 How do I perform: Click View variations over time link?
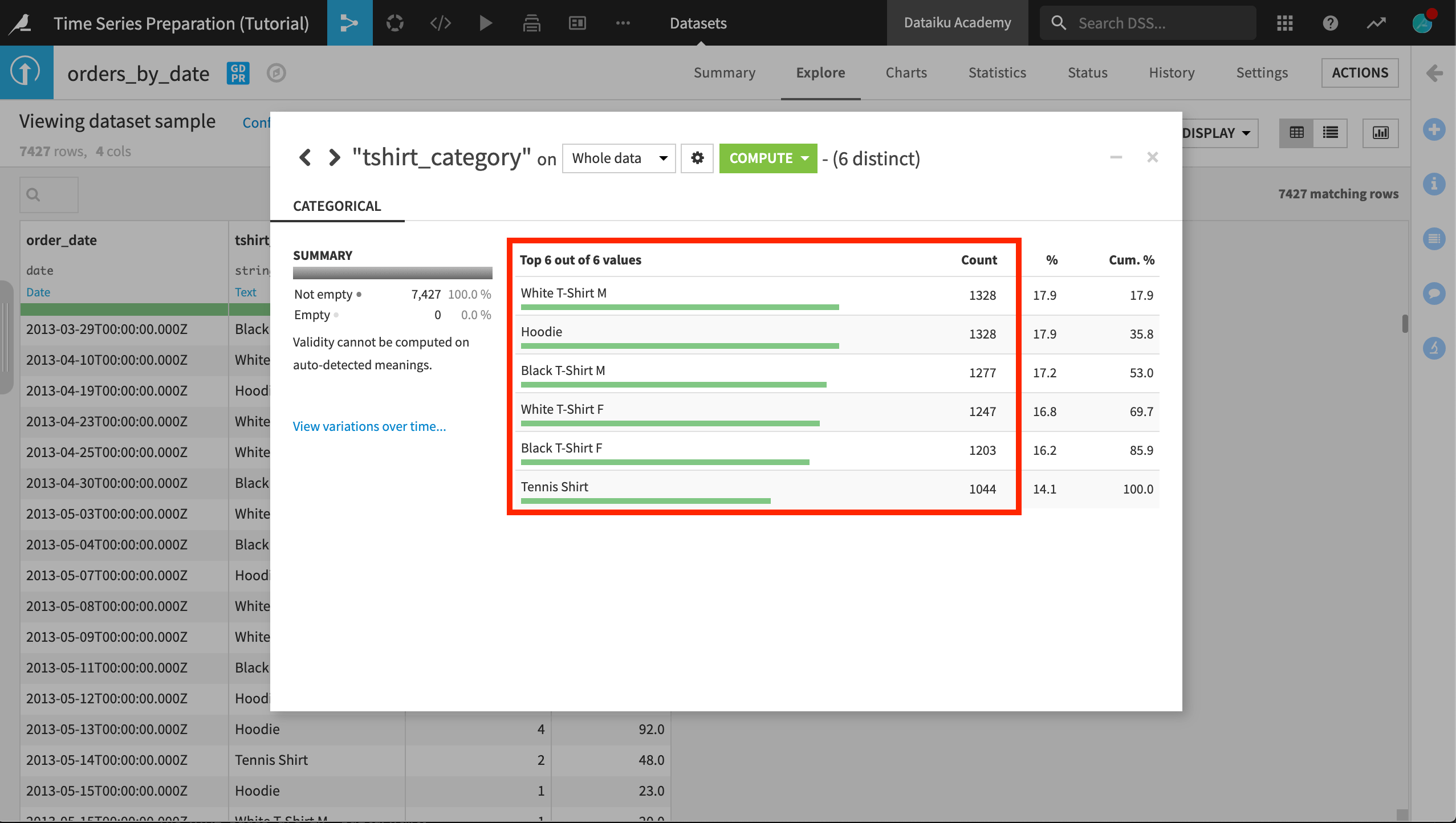[x=369, y=426]
